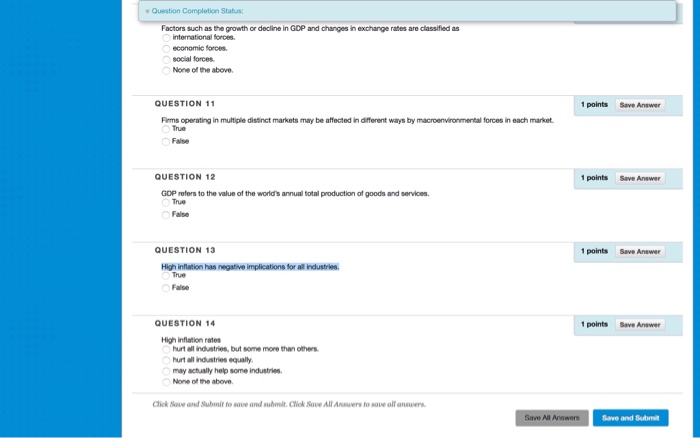
Task: Select 'may actually help some industries.'
Action: (x=166, y=371)
